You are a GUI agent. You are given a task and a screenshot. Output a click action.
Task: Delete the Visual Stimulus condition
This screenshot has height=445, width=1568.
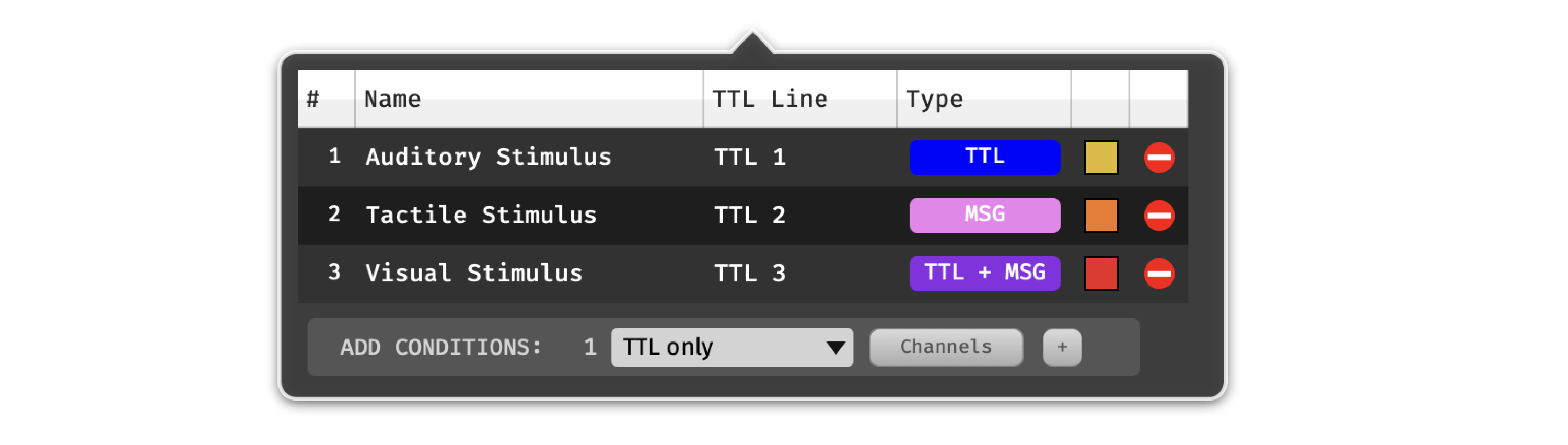(x=1158, y=273)
